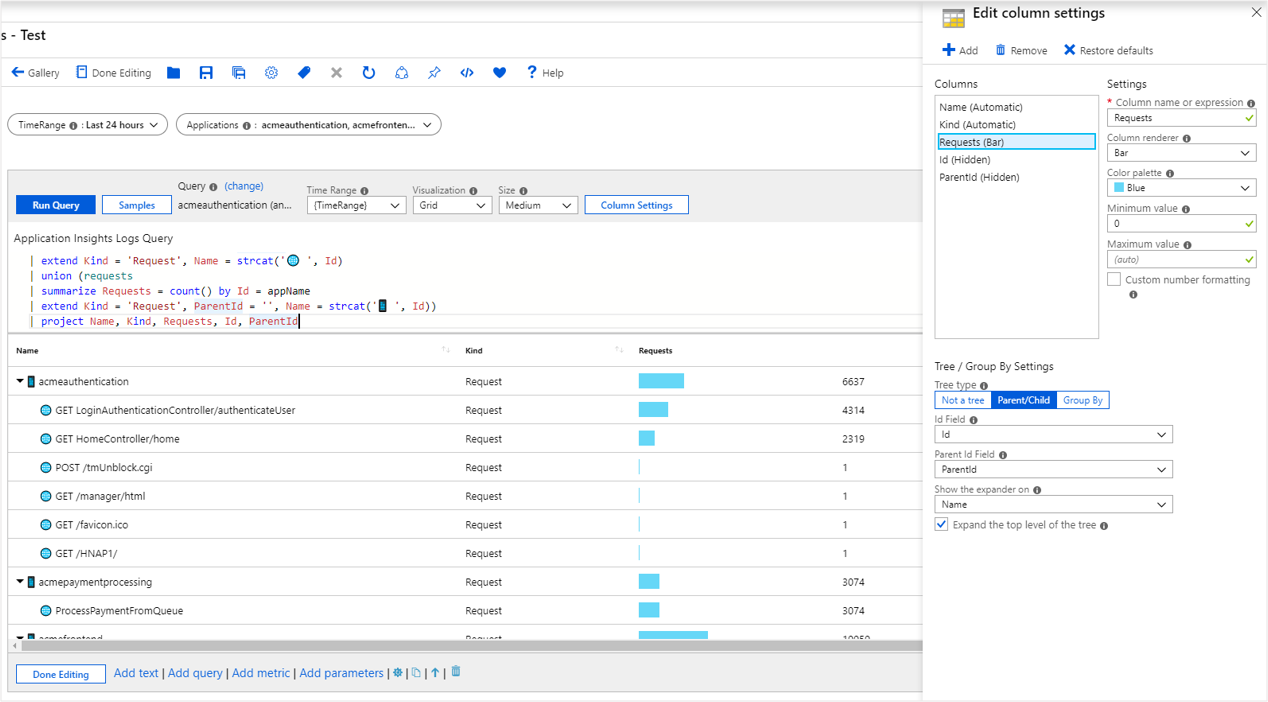Open the Blue Color palette selector
The height and width of the screenshot is (702, 1268).
tap(1181, 188)
